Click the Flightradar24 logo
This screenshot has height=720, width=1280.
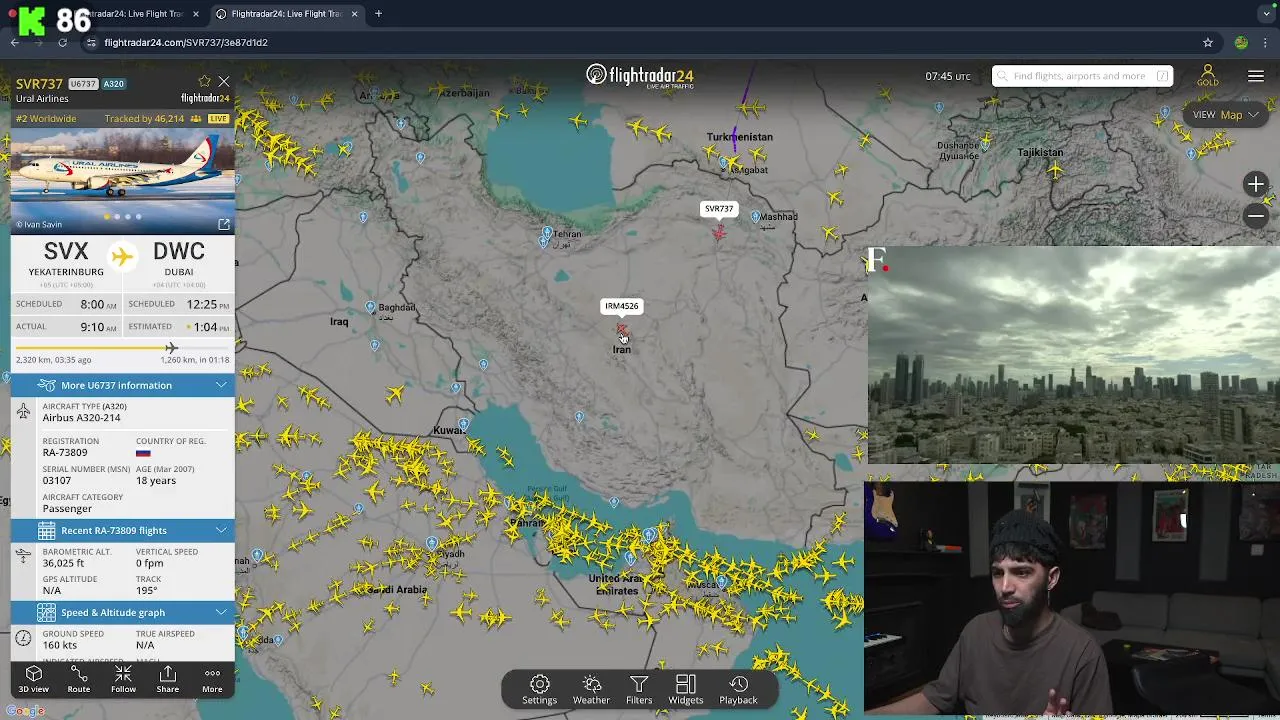tap(640, 76)
